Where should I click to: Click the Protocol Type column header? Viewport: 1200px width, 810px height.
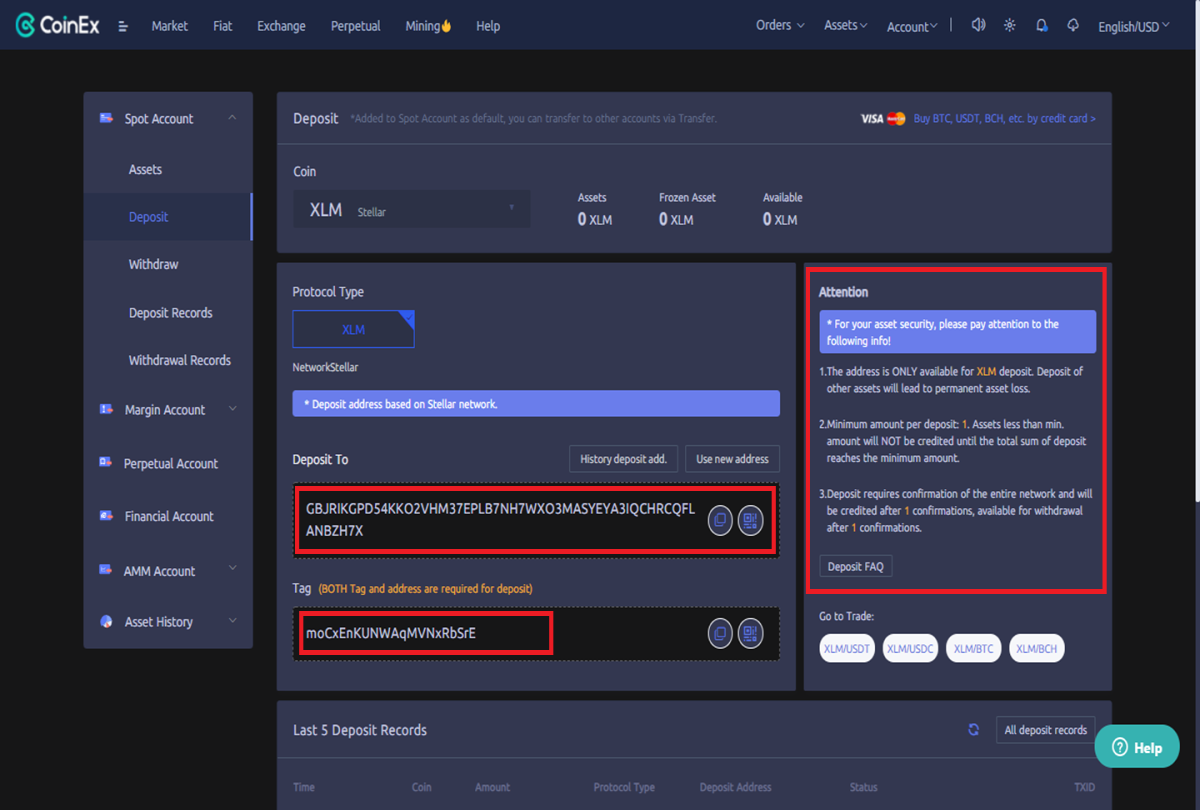[x=624, y=787]
